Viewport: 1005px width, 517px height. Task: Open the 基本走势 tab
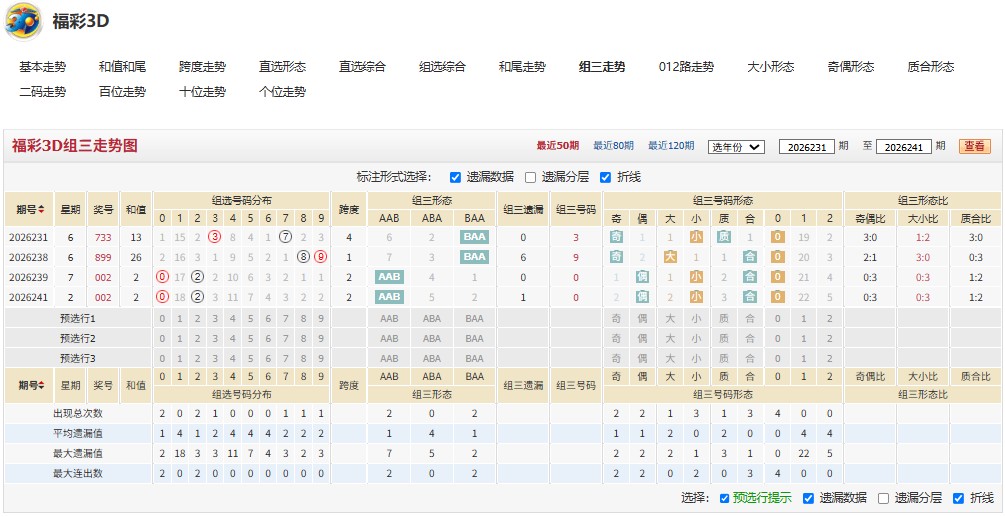click(x=42, y=67)
